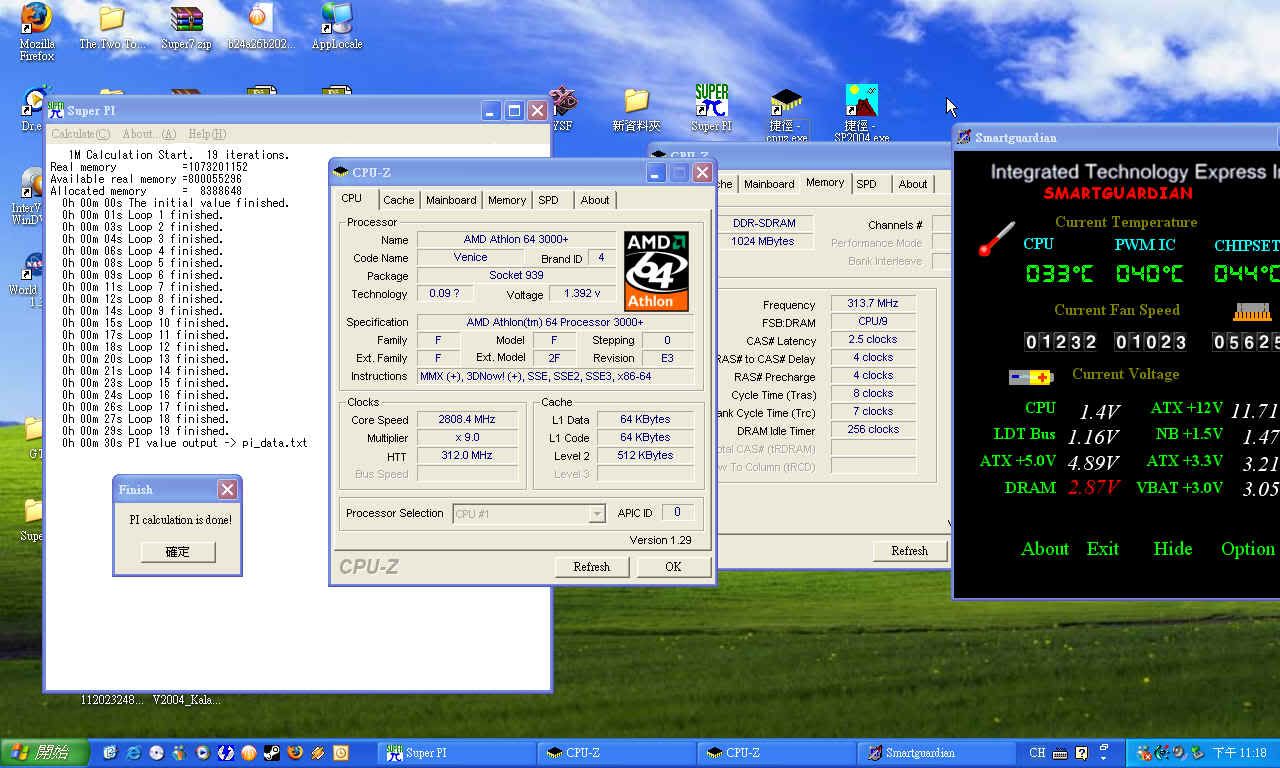Click the thermometer icon in Smartguardian

tap(996, 240)
